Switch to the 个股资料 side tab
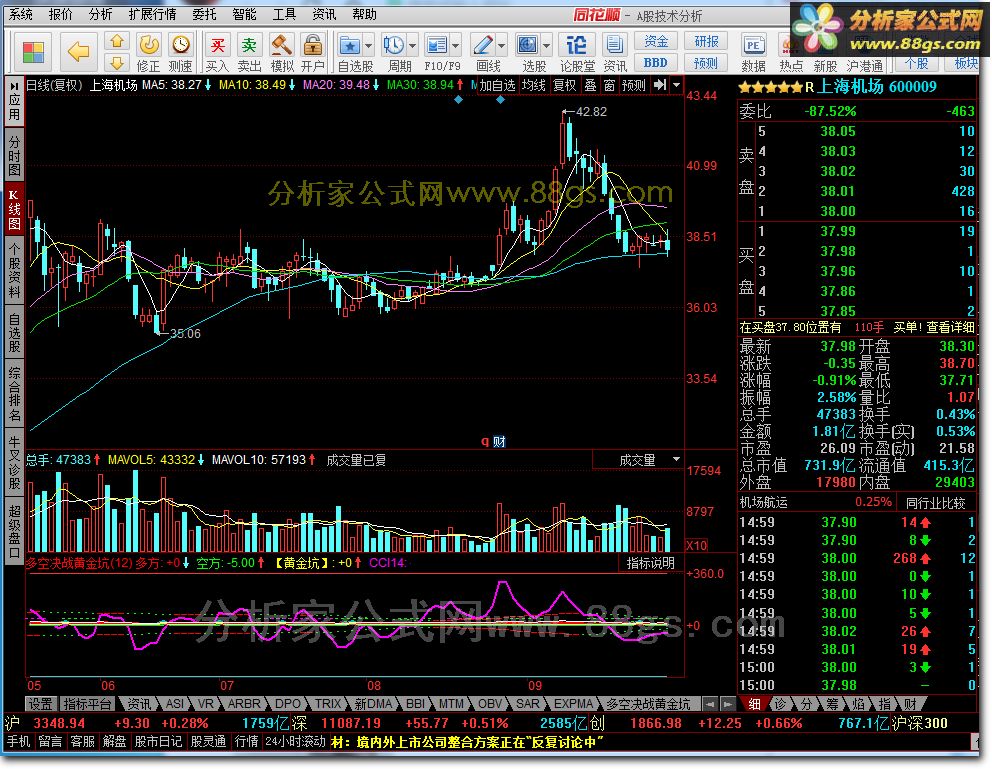 click(x=14, y=269)
